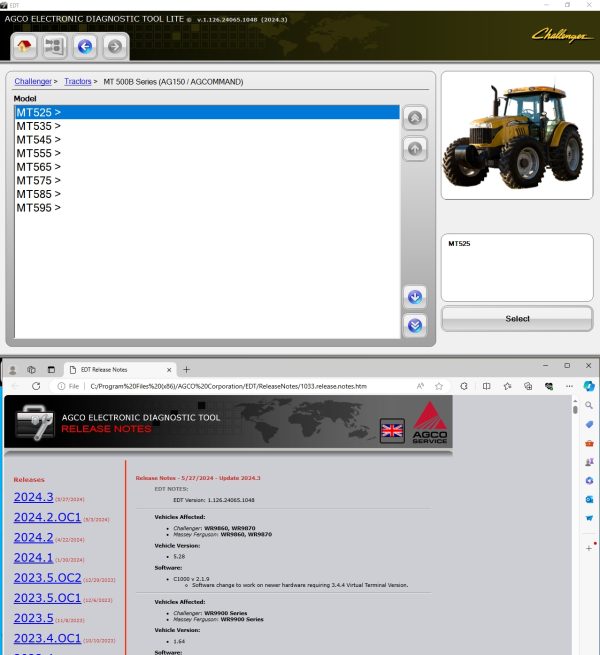Open release 2024.3 link
The width and height of the screenshot is (600, 655).
click(33, 497)
